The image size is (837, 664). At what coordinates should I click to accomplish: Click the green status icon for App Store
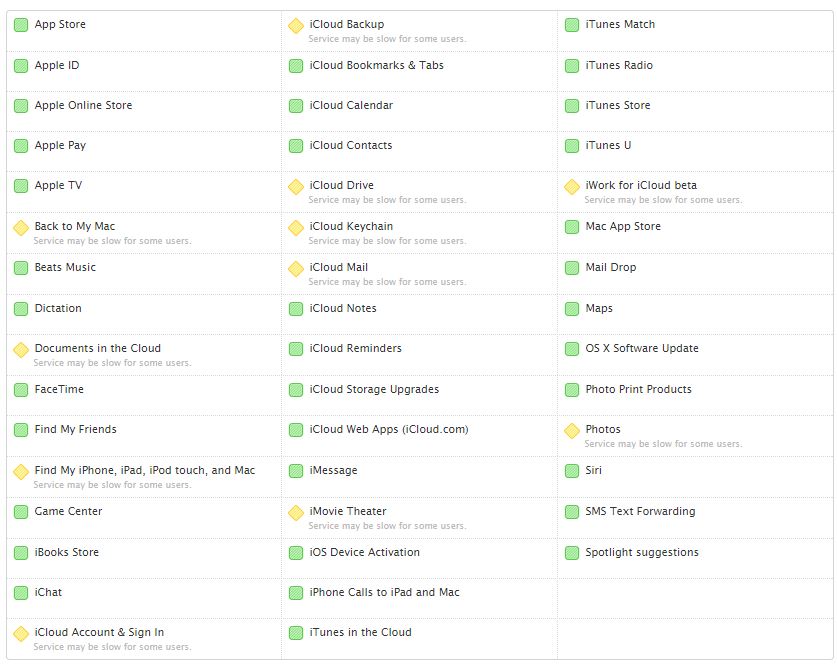[21, 25]
